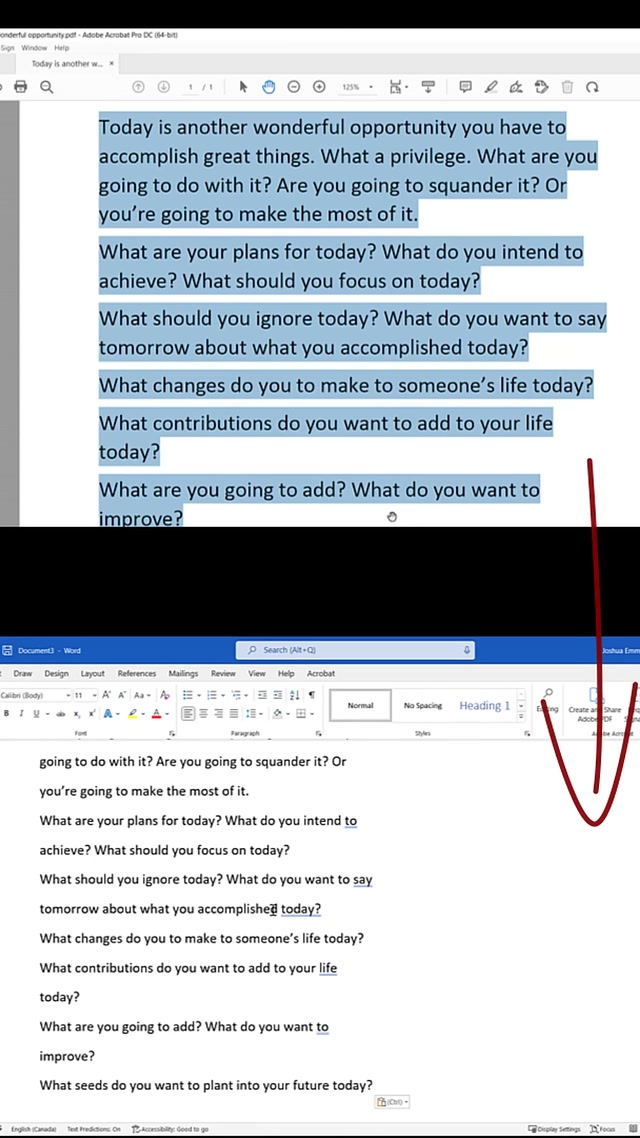Click the Selection arrow tool in Acrobat

point(243,87)
